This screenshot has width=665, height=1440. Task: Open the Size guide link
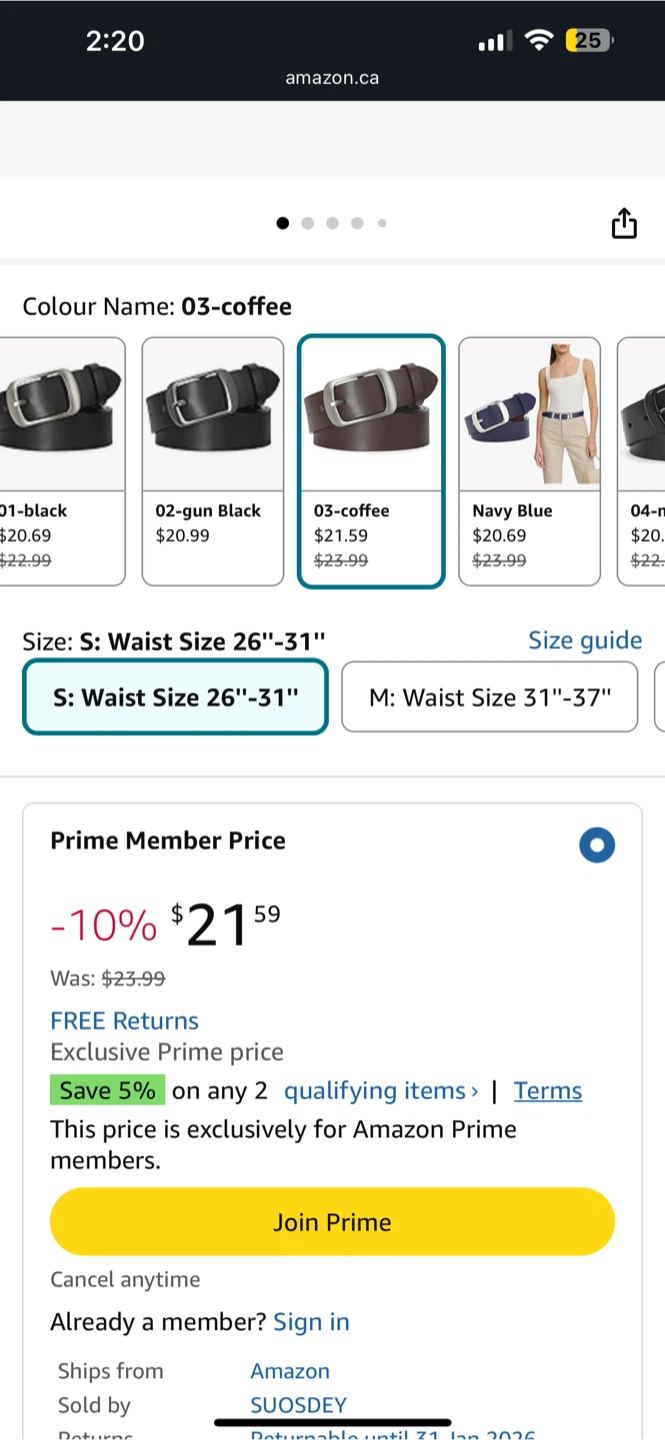[x=585, y=640]
